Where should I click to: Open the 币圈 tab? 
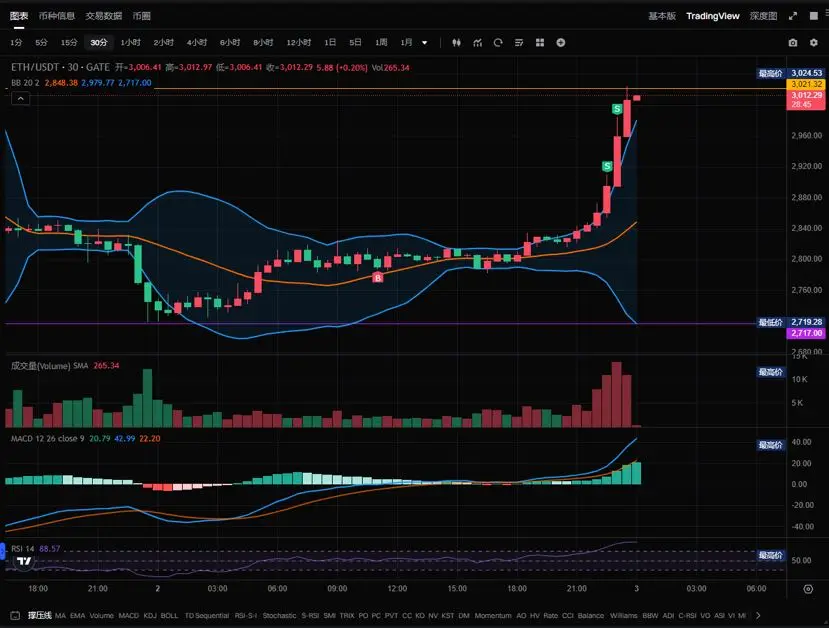[x=141, y=16]
